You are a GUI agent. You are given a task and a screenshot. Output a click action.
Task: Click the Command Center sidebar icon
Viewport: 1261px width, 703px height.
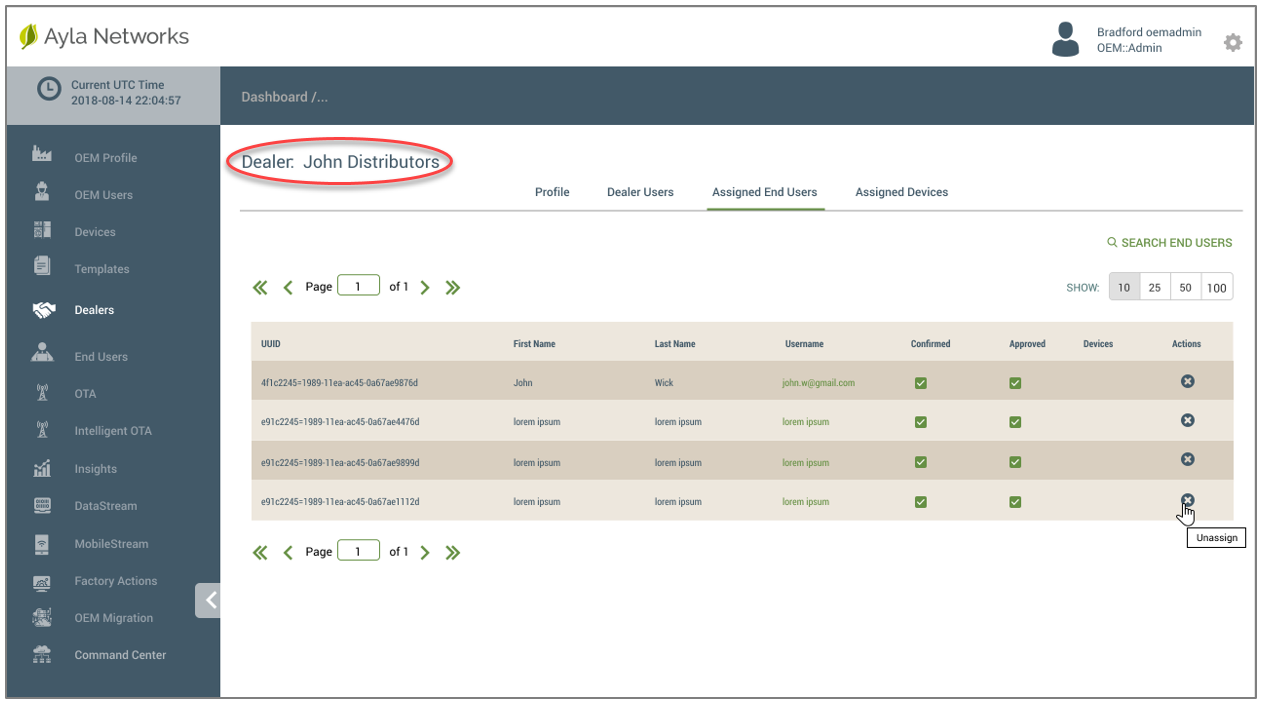click(x=42, y=654)
